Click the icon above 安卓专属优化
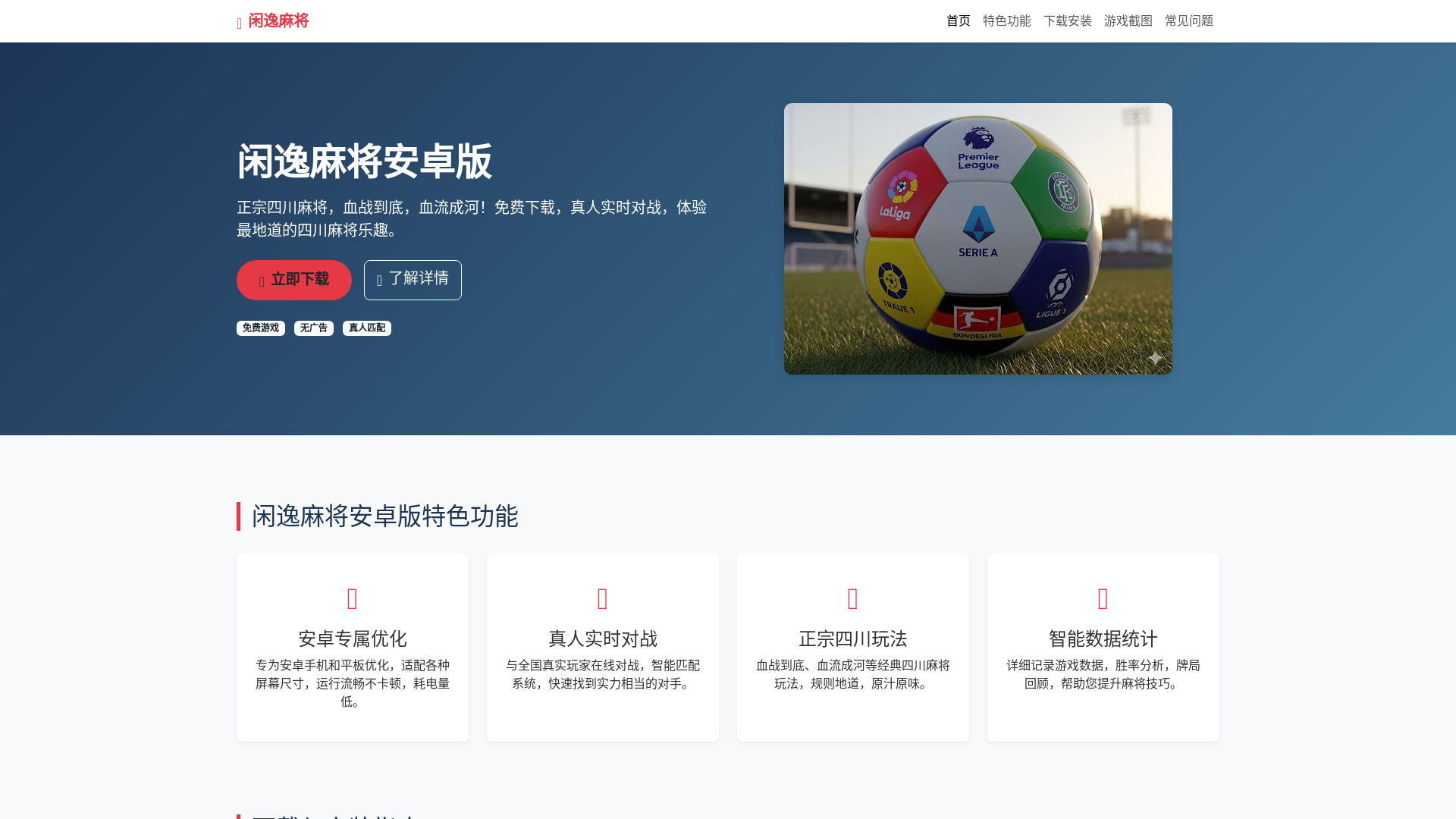The width and height of the screenshot is (1456, 819). (x=353, y=599)
